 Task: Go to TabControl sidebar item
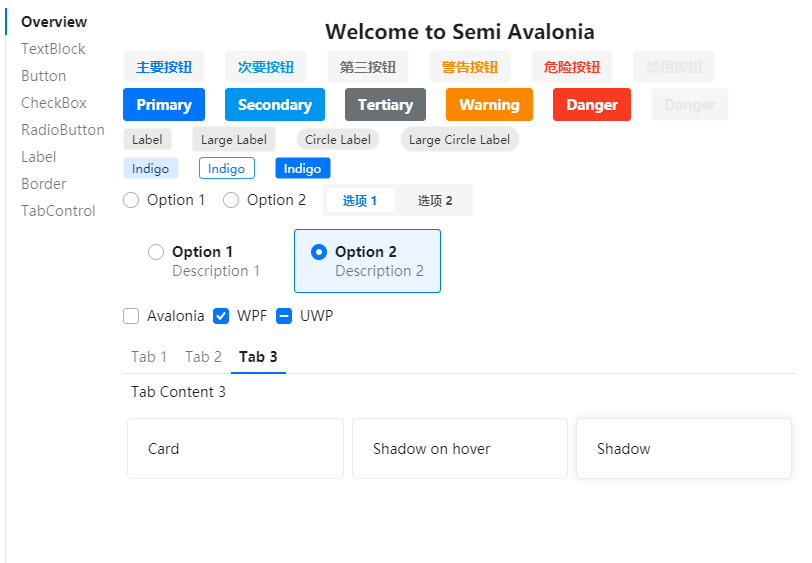point(58,211)
